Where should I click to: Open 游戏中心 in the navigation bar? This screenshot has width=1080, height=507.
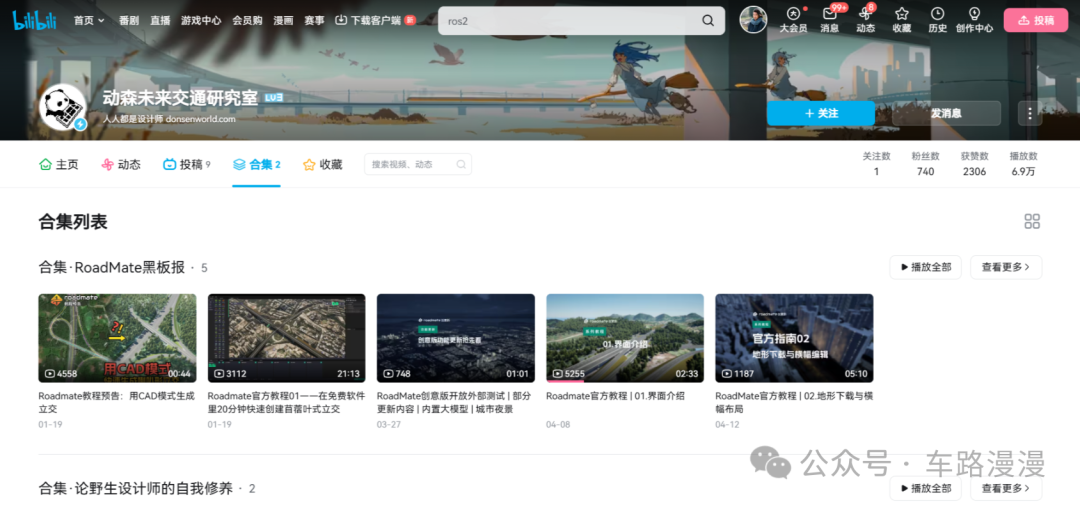(x=201, y=21)
